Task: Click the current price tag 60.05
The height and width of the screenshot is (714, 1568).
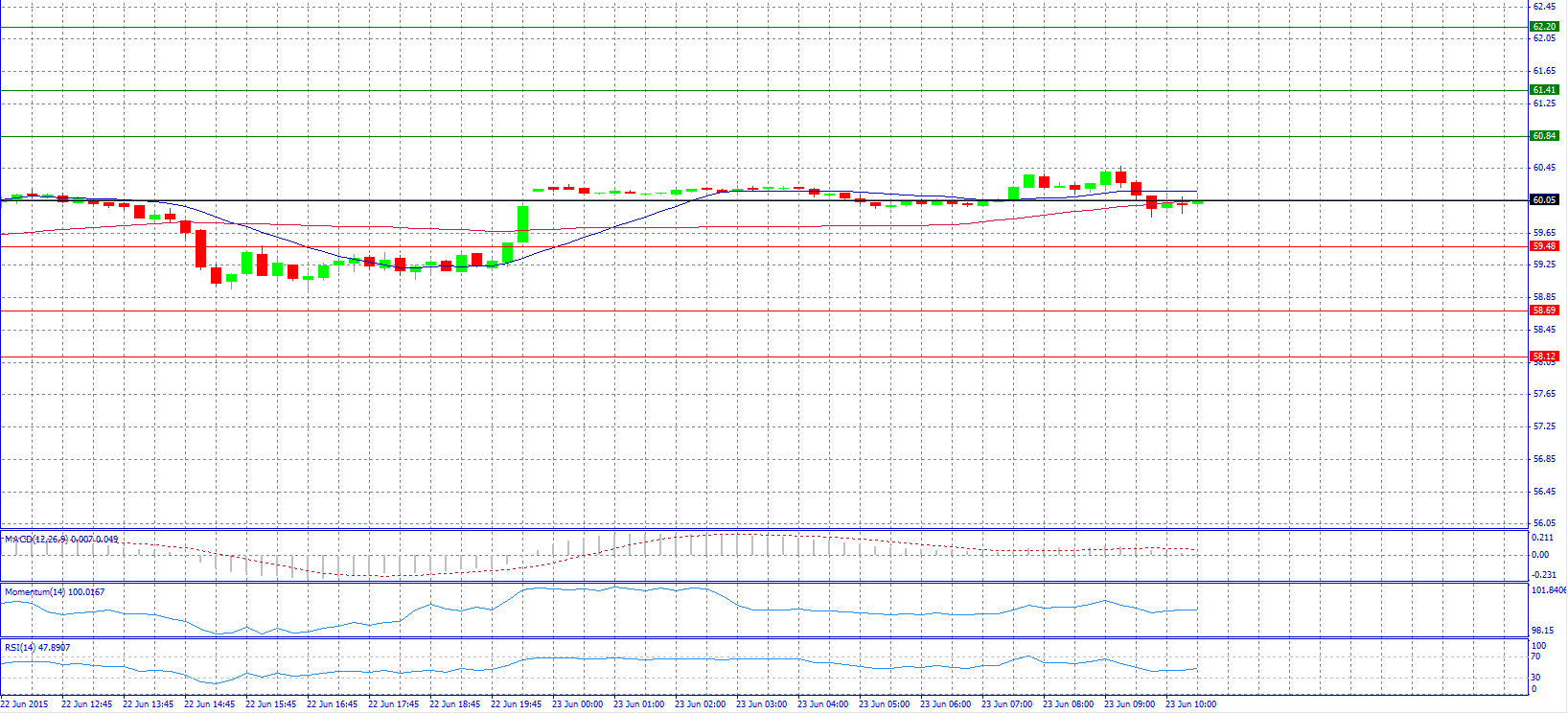Action: [1544, 200]
